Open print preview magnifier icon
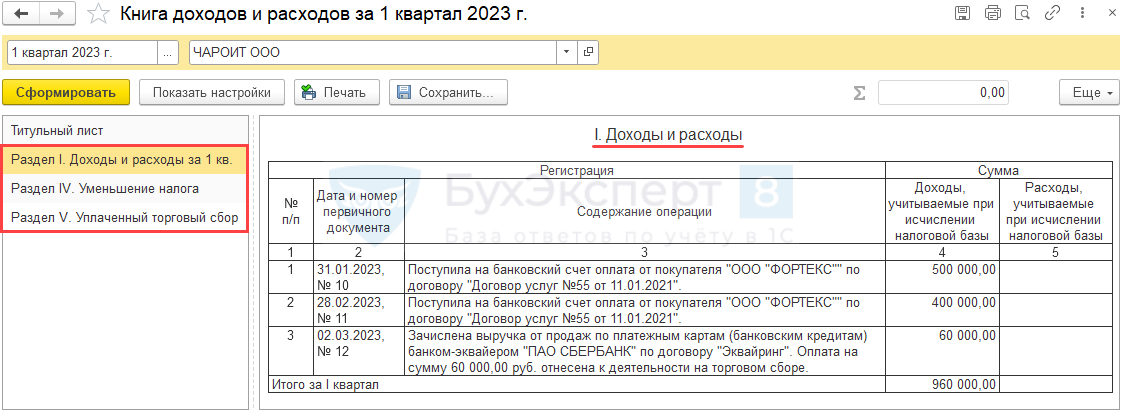1122x413 pixels. [x=1023, y=13]
